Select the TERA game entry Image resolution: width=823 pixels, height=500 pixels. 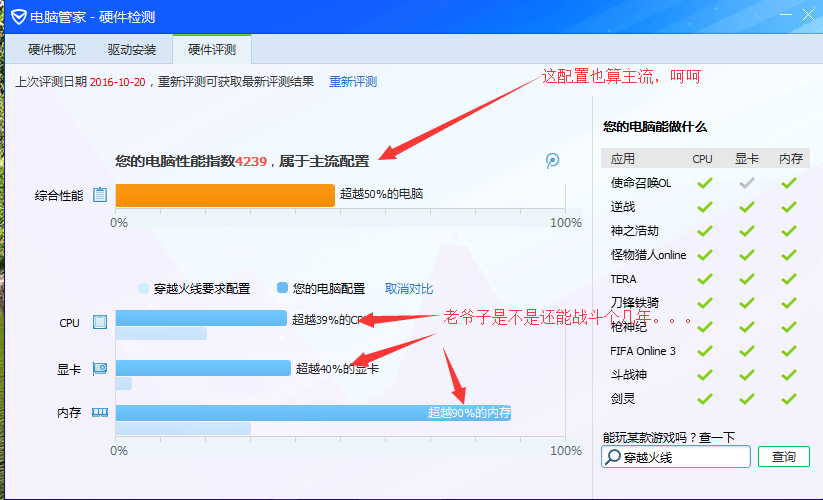[x=623, y=279]
